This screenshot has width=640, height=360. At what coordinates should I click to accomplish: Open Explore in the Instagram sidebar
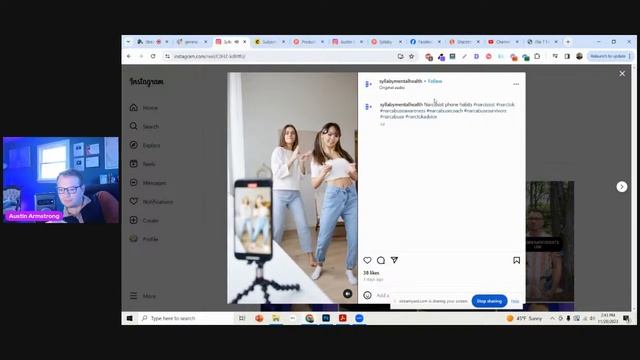tap(145, 145)
